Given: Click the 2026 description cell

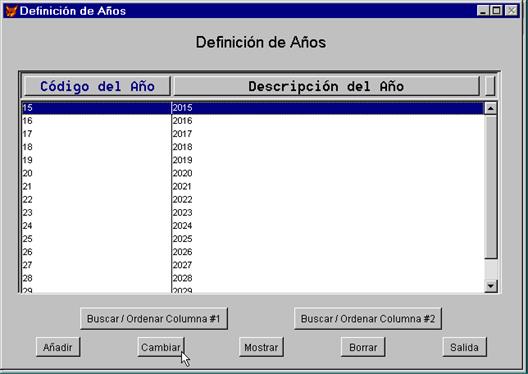Looking at the screenshot, I should 328,252.
